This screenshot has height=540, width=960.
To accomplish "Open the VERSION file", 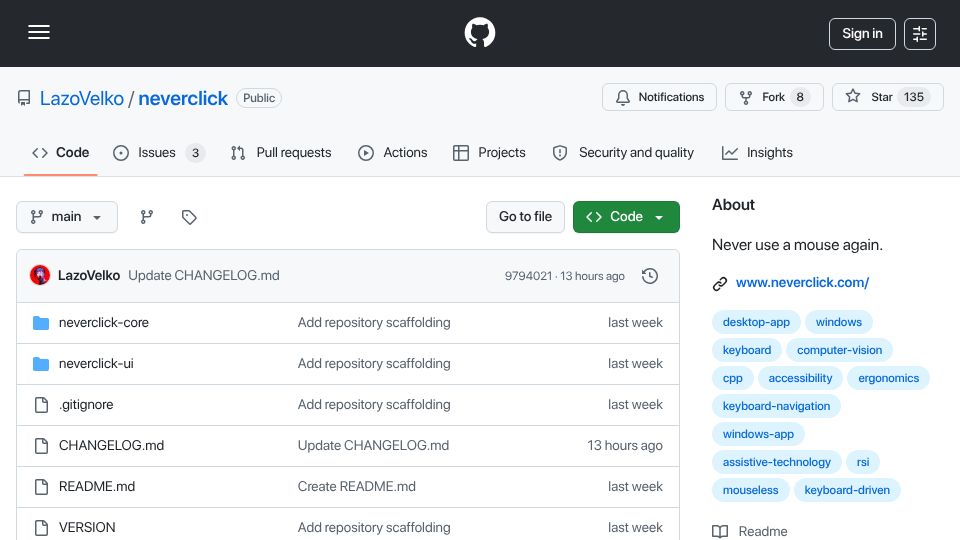I will [x=87, y=528].
